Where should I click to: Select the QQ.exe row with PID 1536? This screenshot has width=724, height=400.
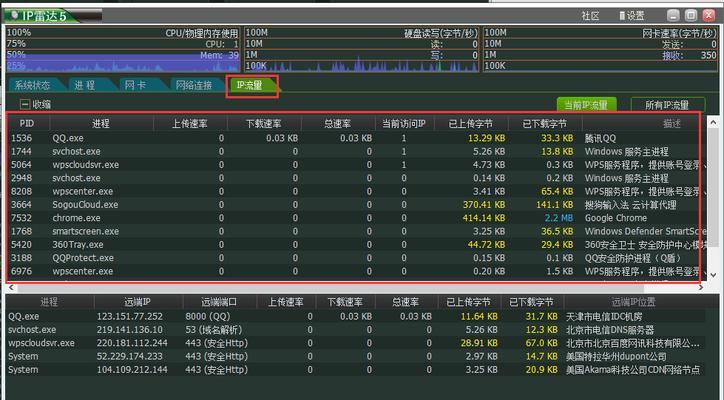[x=354, y=138]
